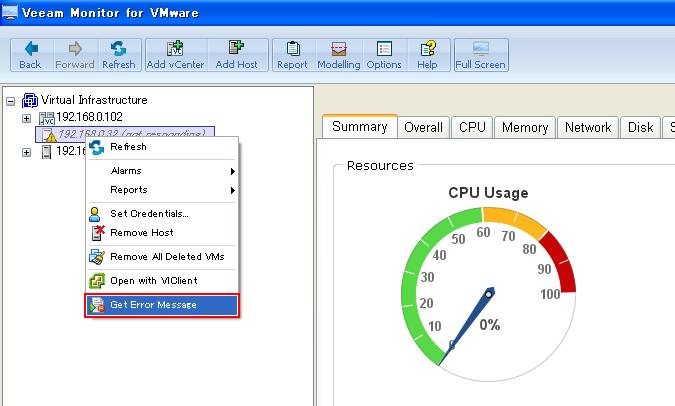Open the Alarms submenu

click(162, 171)
